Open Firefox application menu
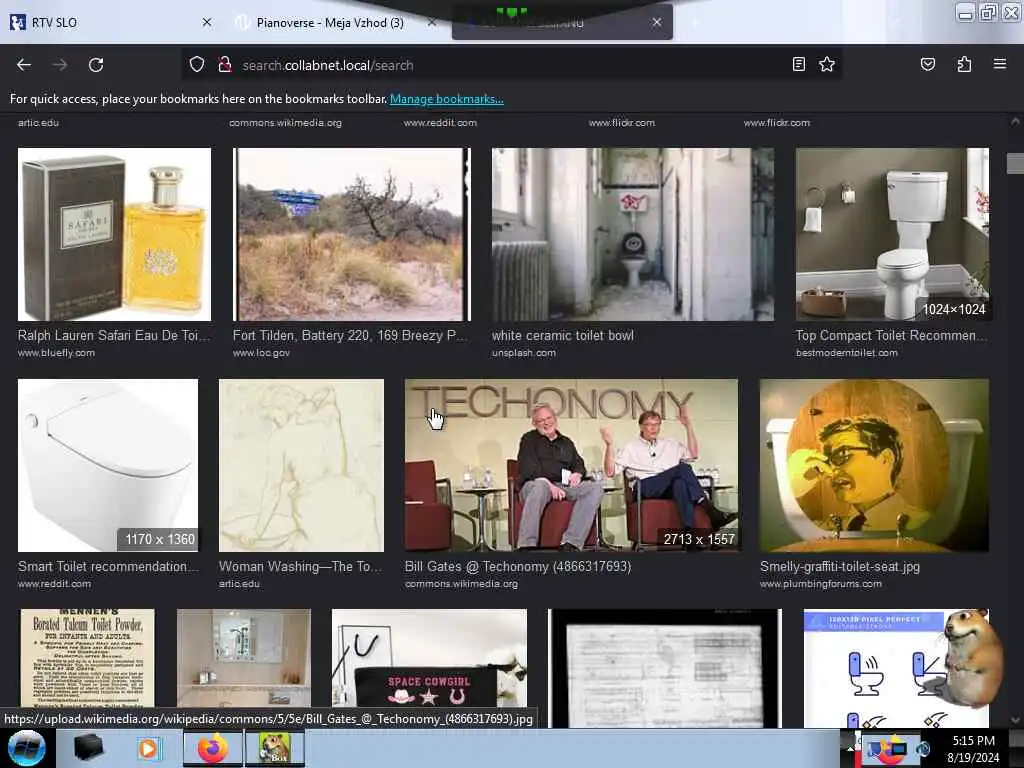 tap(999, 64)
